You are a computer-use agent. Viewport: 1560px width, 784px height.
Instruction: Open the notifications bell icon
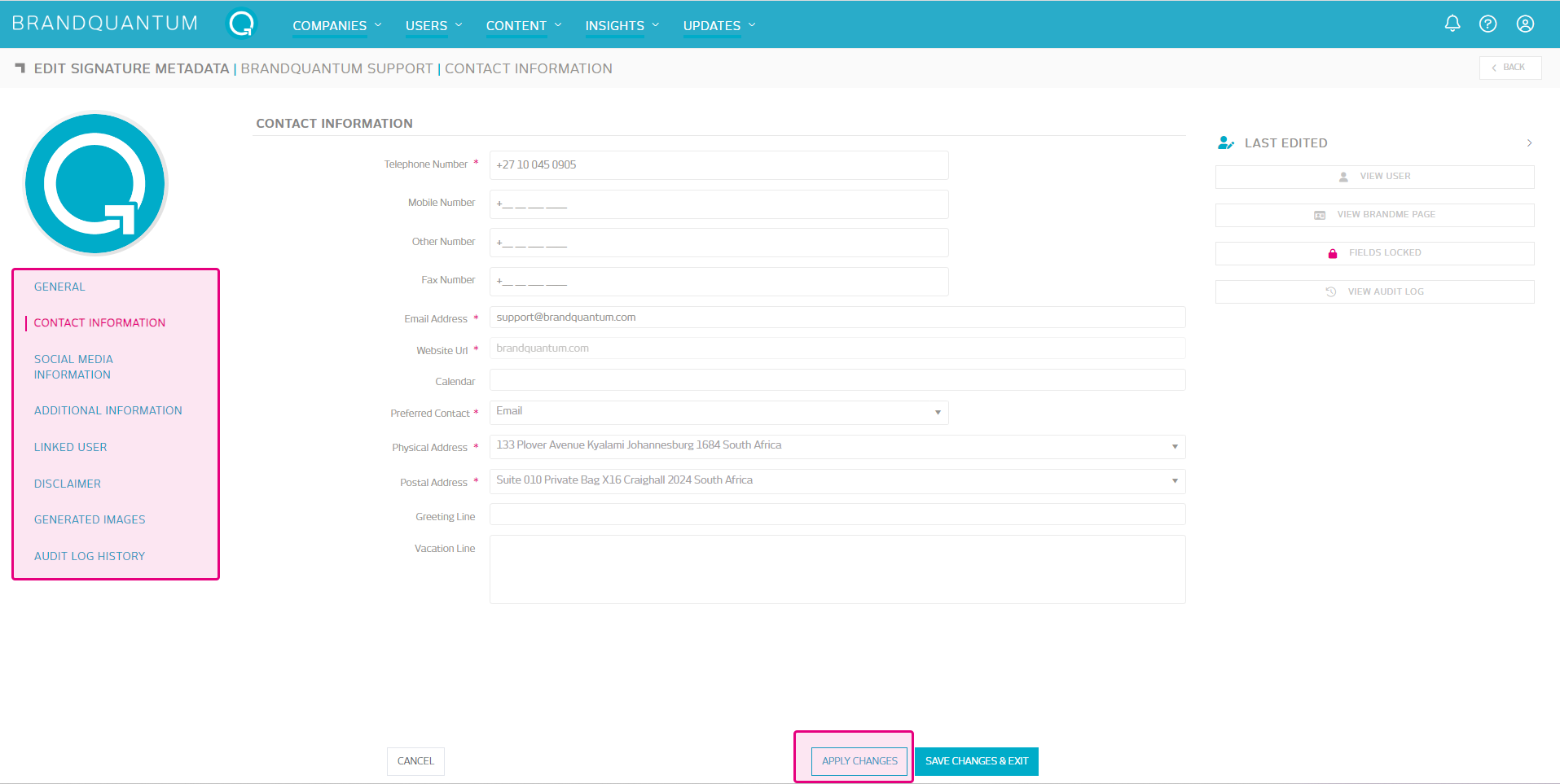click(1452, 24)
